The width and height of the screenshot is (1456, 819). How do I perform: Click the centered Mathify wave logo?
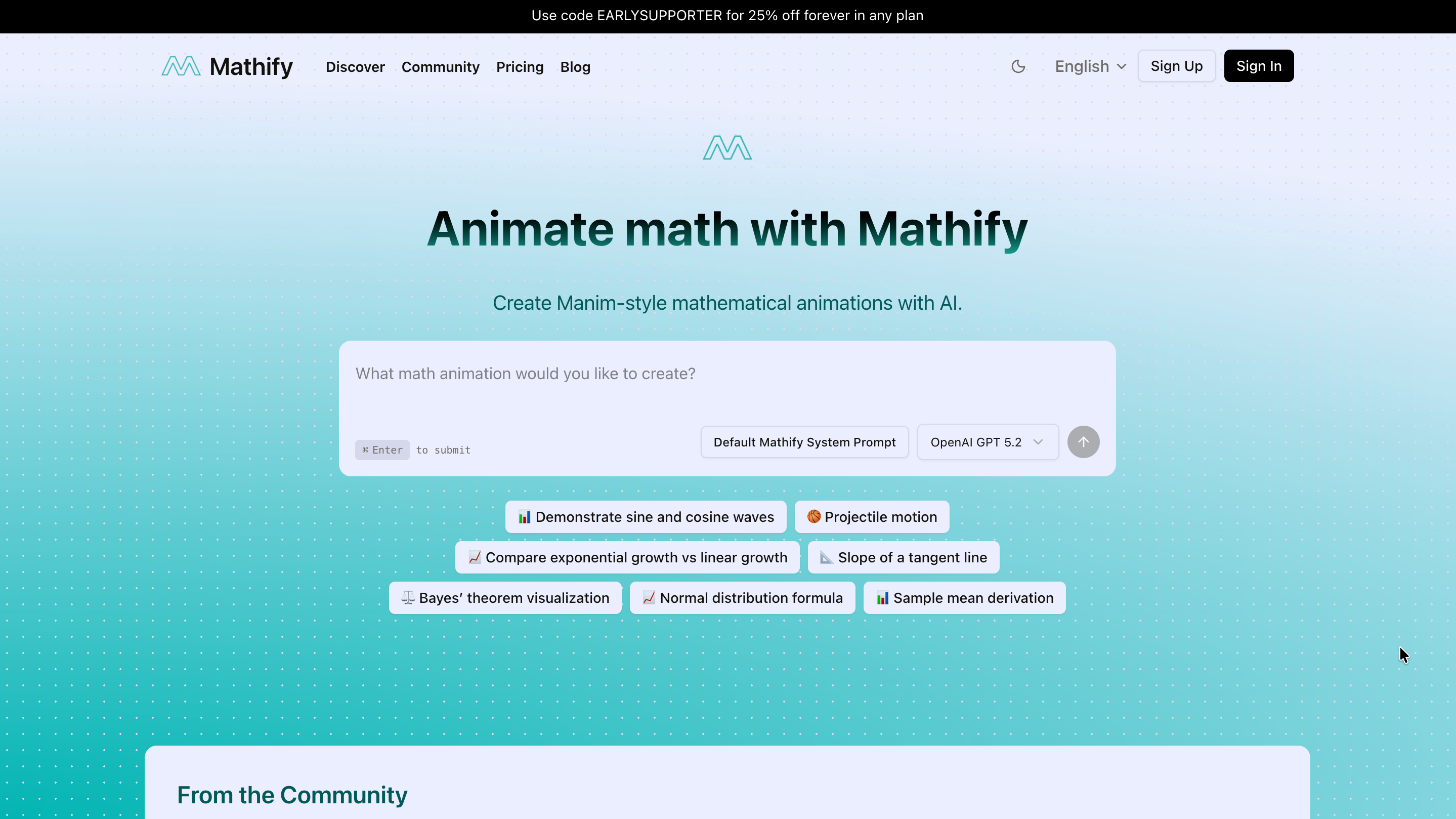(727, 148)
